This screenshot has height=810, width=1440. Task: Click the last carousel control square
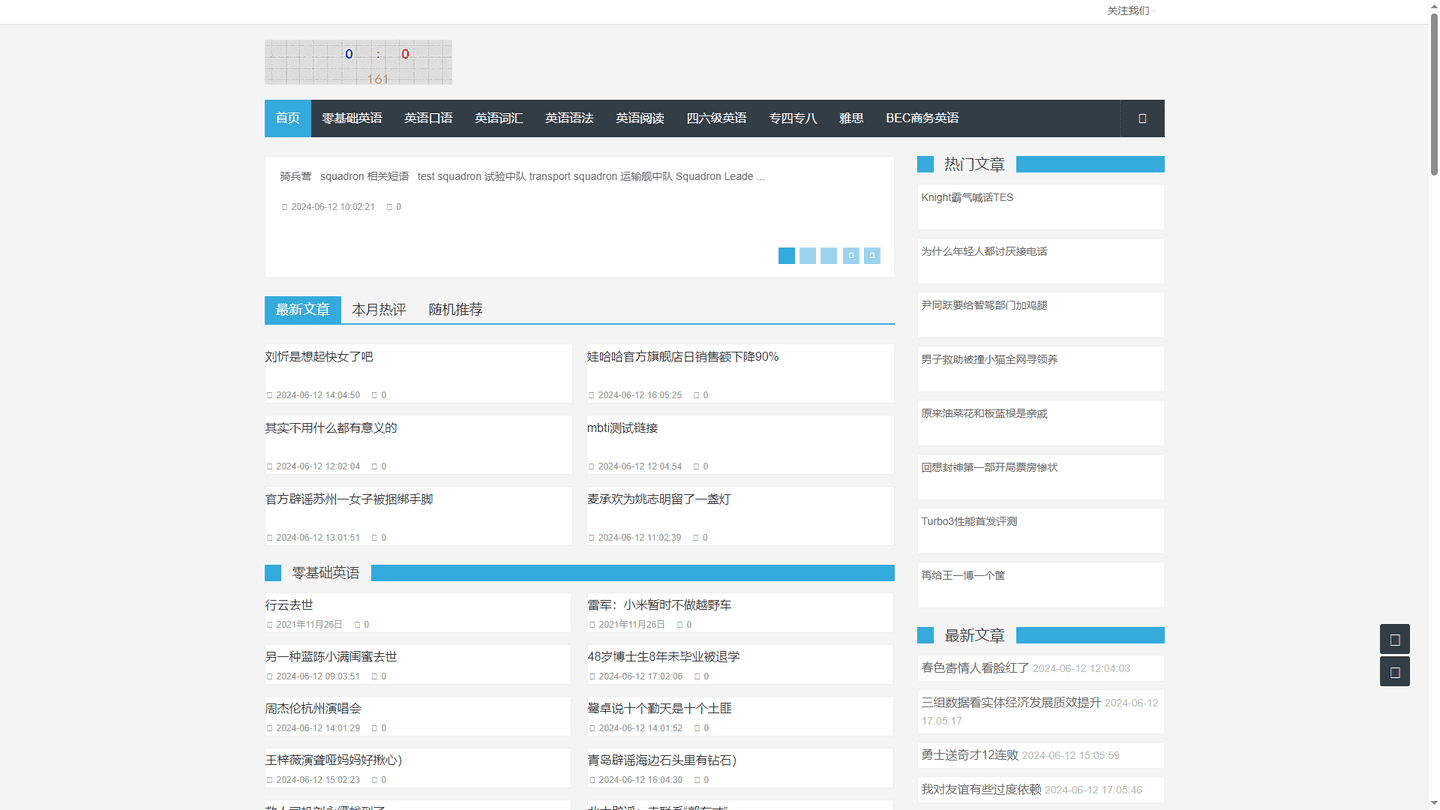coord(872,256)
